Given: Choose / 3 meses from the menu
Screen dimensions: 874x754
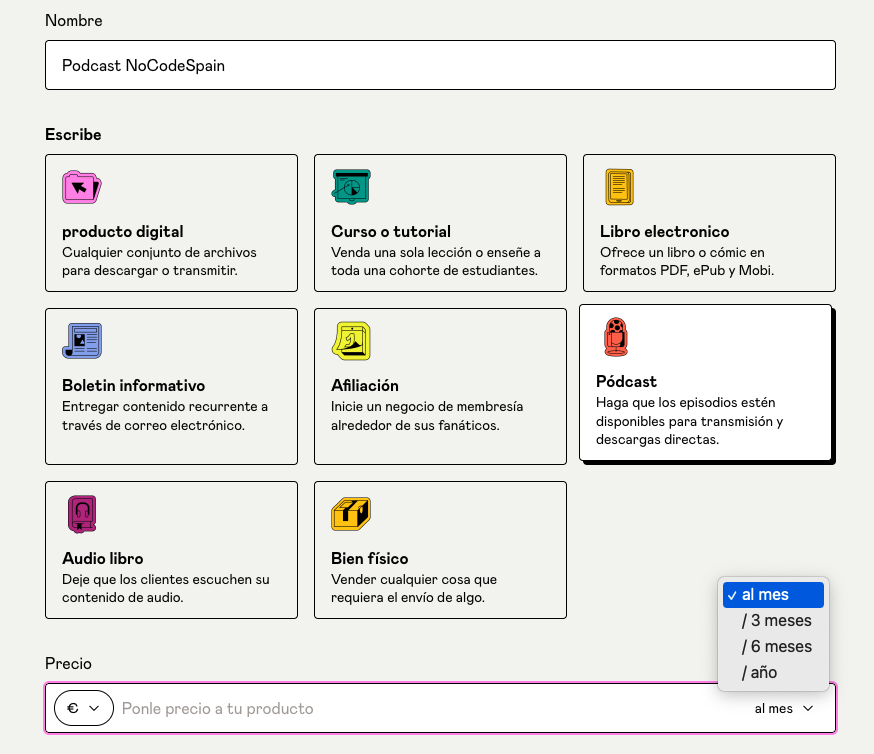Looking at the screenshot, I should [773, 620].
